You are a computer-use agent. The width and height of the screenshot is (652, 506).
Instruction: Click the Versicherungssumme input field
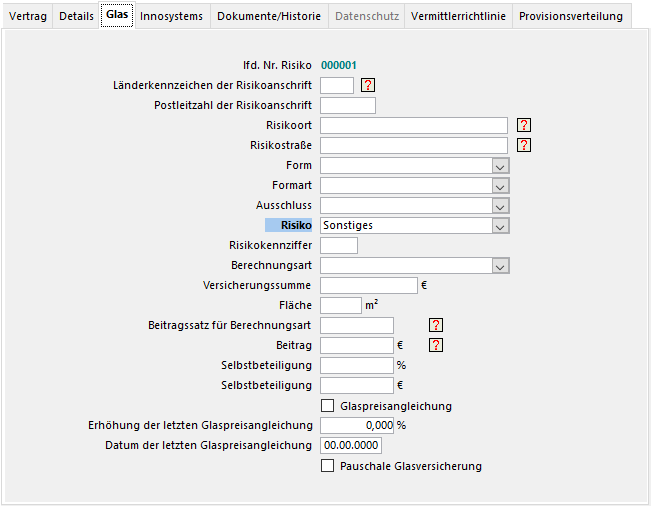[x=368, y=285]
